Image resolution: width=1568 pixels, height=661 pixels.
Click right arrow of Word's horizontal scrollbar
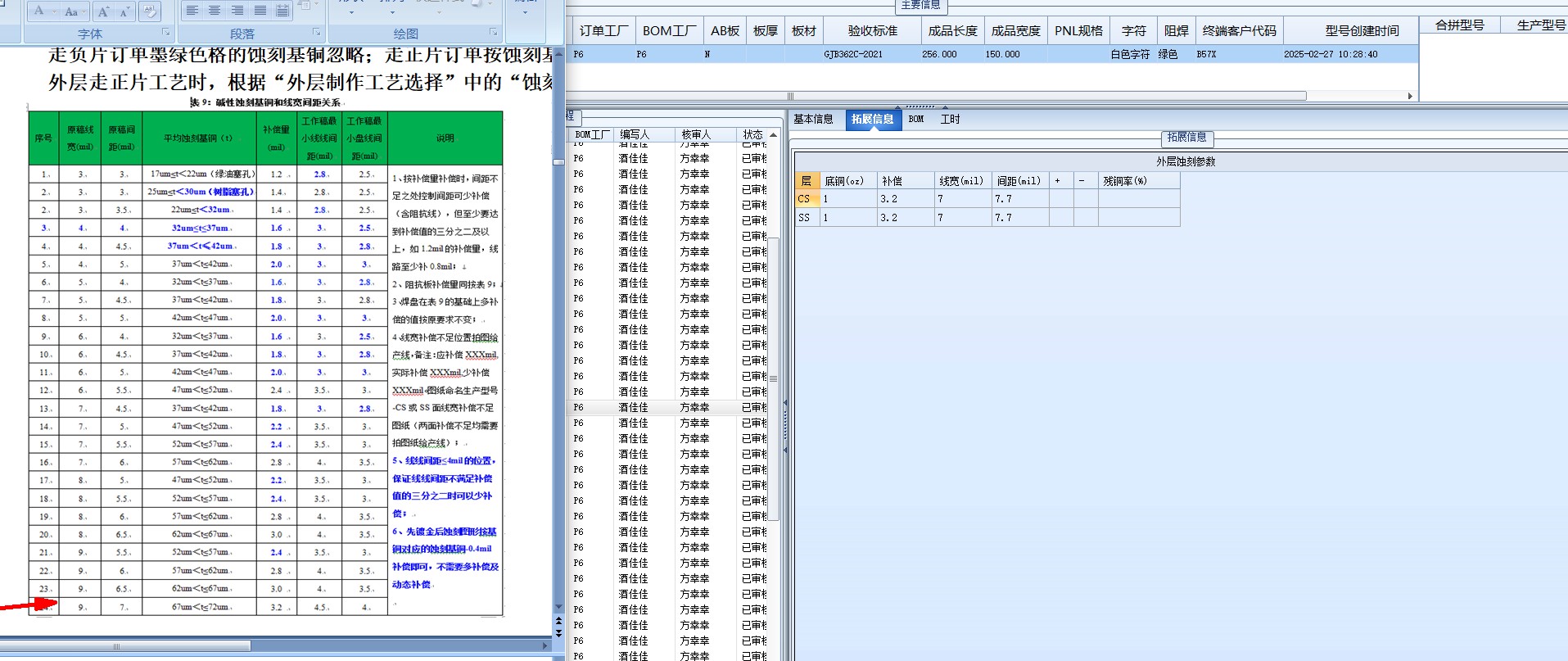tap(545, 646)
